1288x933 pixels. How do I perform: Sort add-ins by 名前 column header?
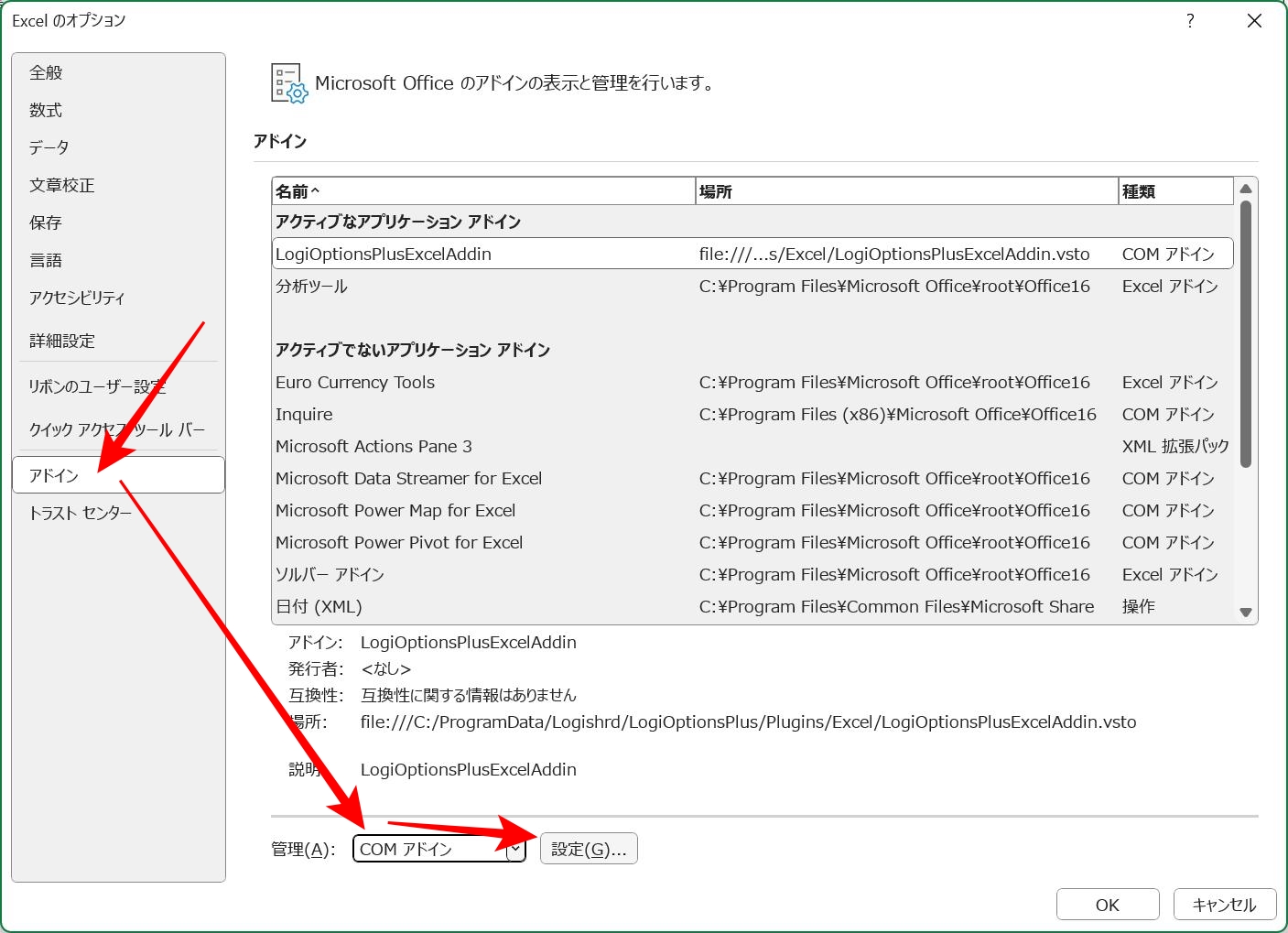point(483,191)
